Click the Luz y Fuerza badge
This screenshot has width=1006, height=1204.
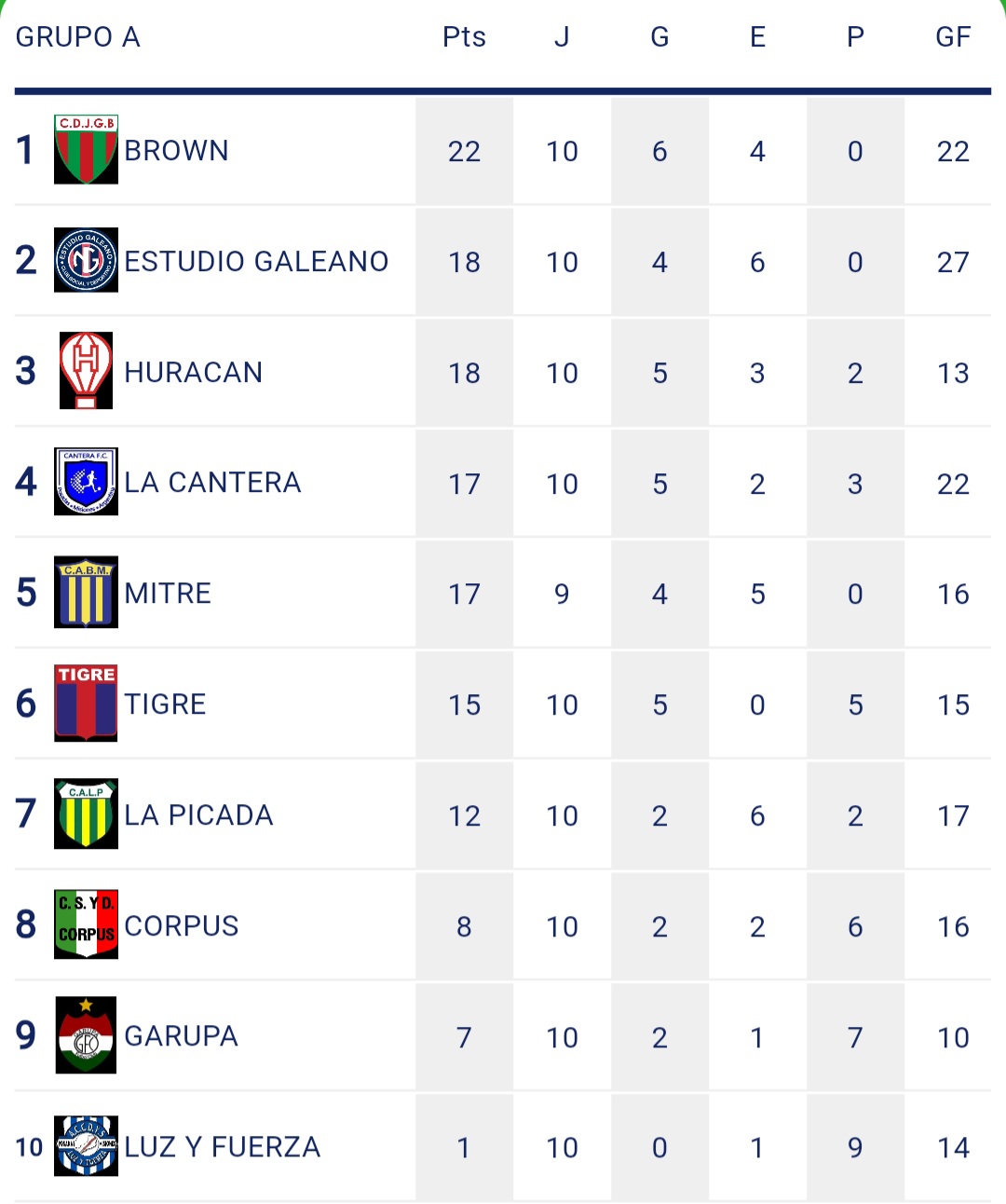tap(86, 1146)
